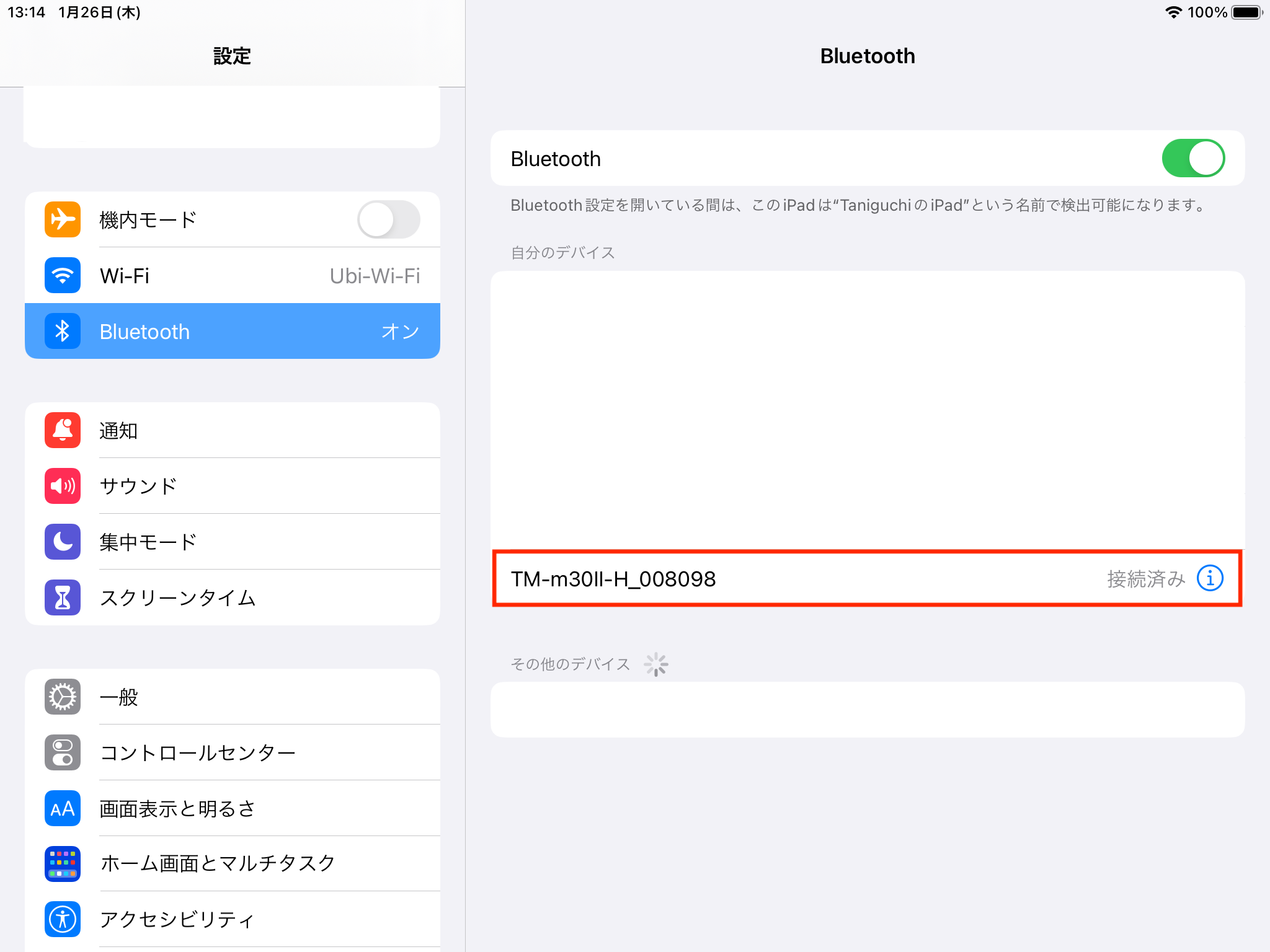This screenshot has width=1270, height=952.
Task: Open スクリーンタイム settings
Action: (x=233, y=597)
